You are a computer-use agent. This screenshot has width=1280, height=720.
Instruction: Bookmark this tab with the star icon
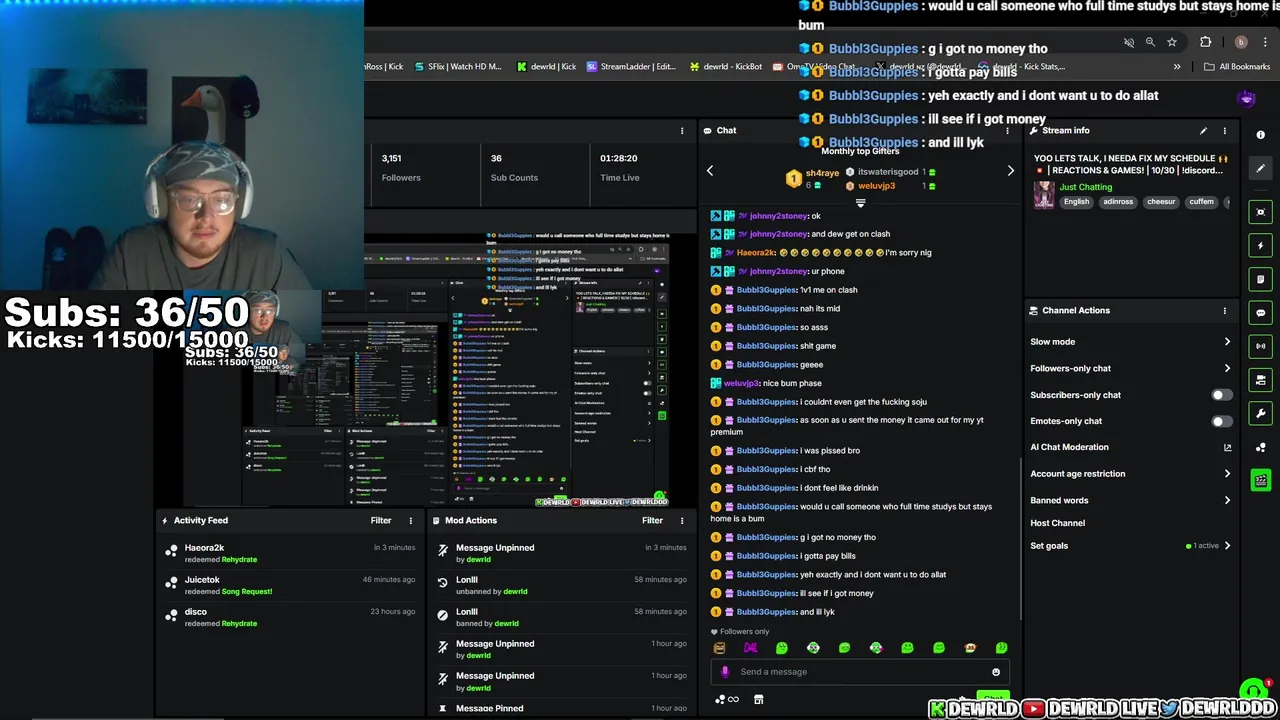click(x=1172, y=42)
